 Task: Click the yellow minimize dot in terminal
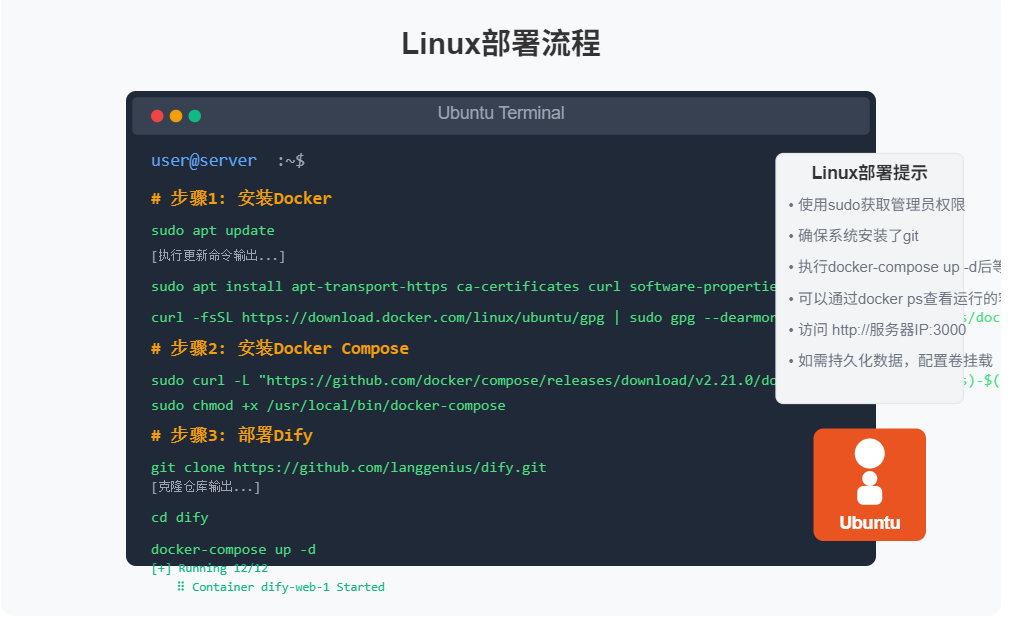coord(177,117)
